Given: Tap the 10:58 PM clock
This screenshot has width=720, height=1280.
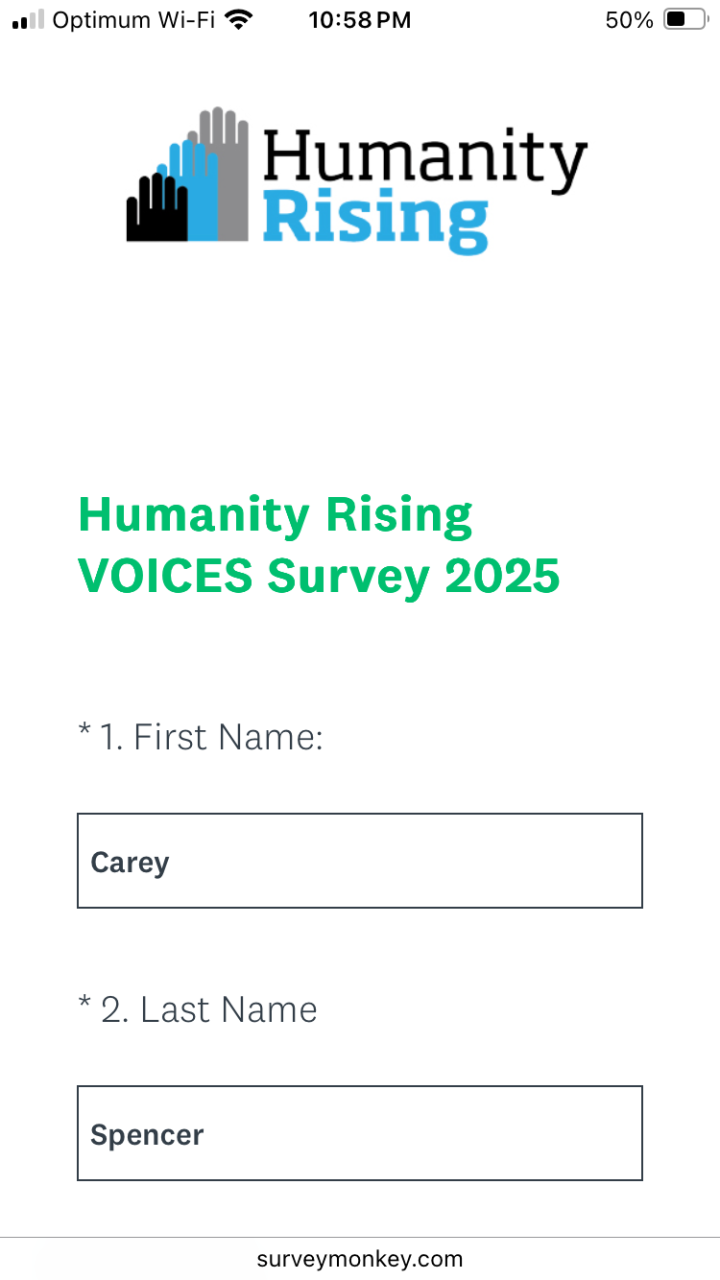Looking at the screenshot, I should pyautogui.click(x=360, y=20).
